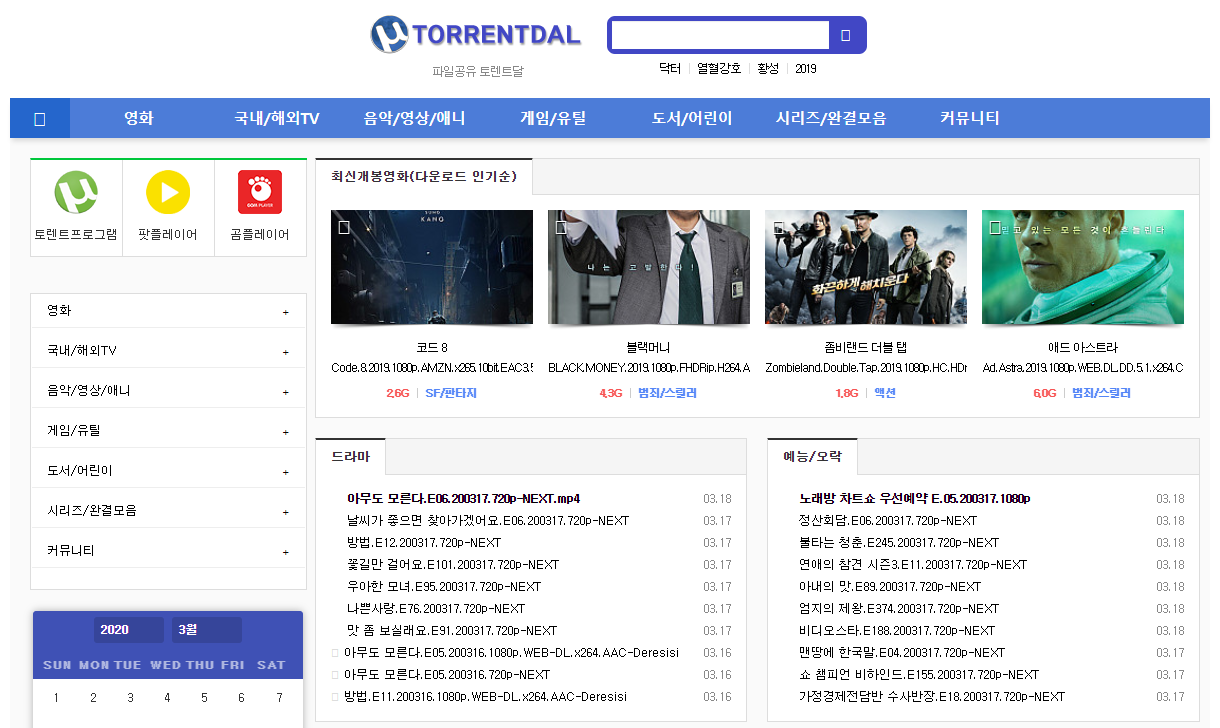Open 나쁜사랑.E76 entry
The width and height of the screenshot is (1220, 728).
(436, 608)
